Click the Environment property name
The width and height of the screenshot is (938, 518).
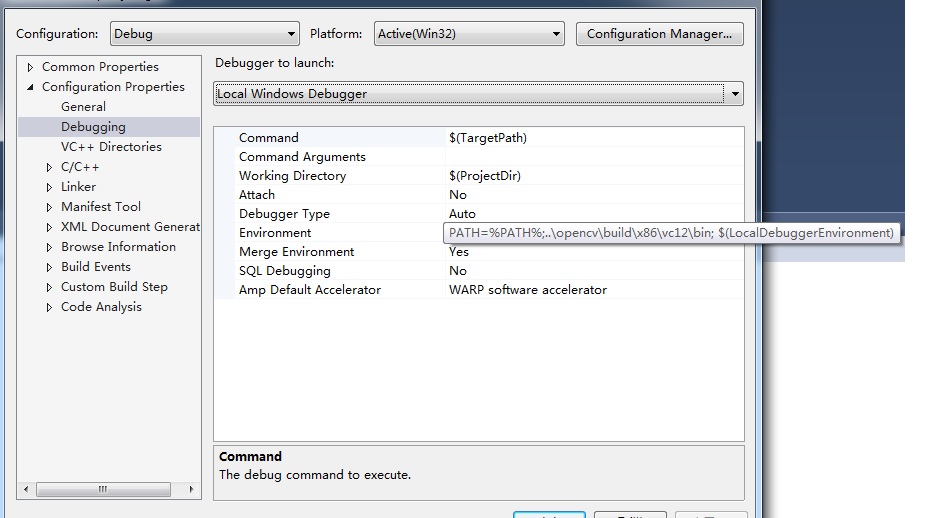point(275,233)
